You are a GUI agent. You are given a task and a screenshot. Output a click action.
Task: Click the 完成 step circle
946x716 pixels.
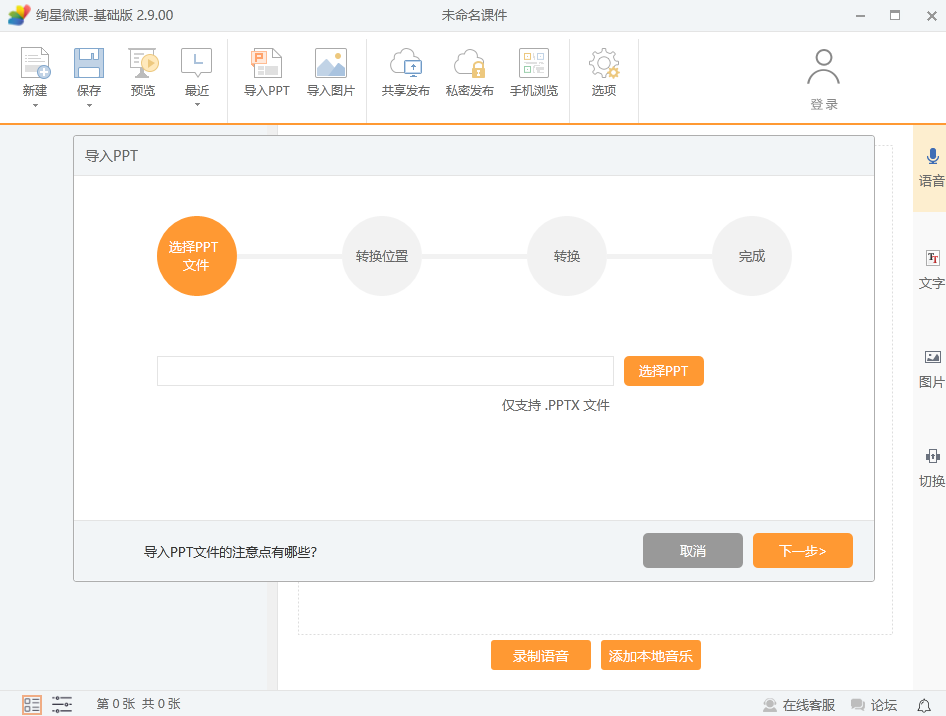click(752, 256)
